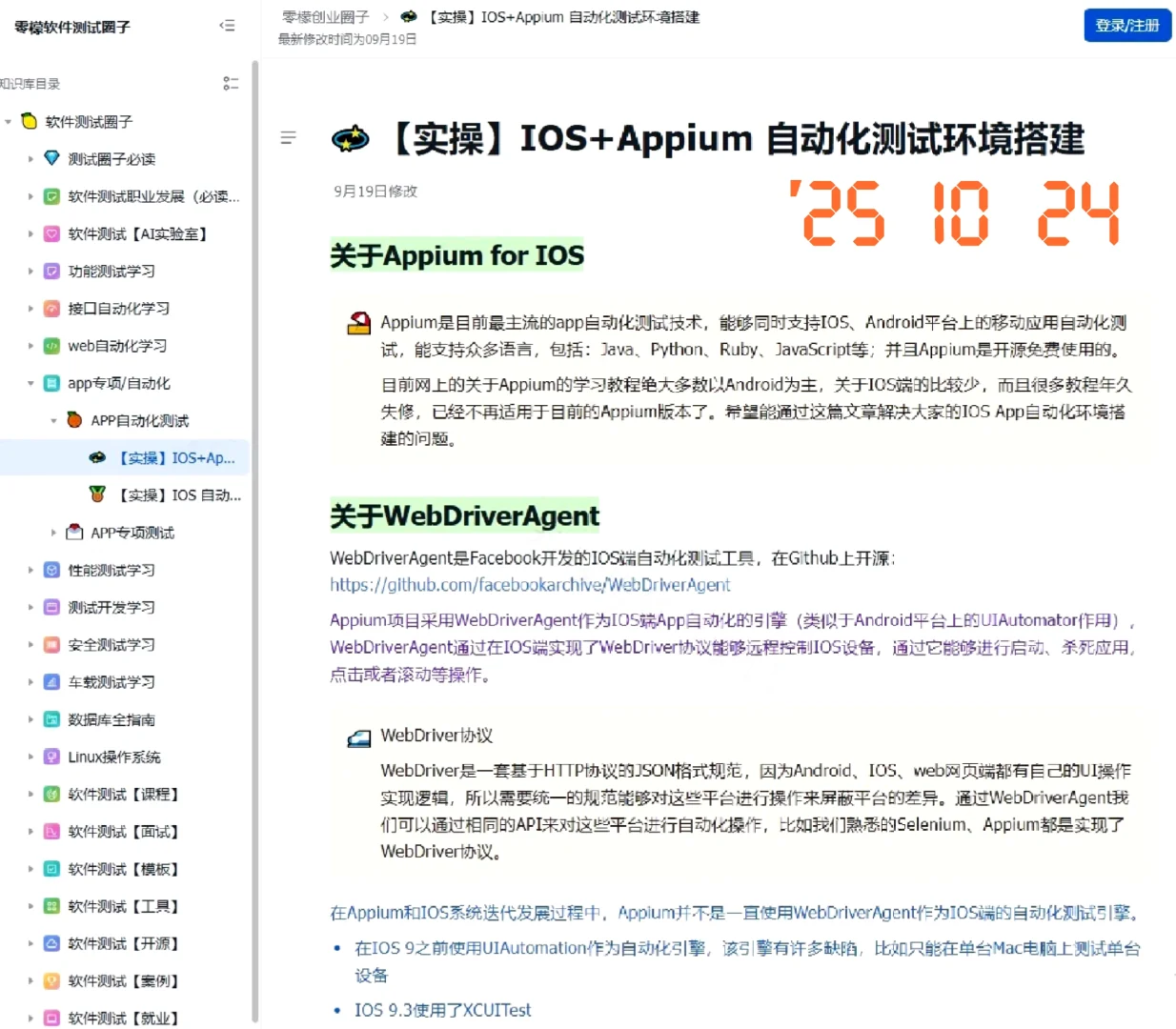The width and height of the screenshot is (1176, 1029).
Task: Open the WebDriverAgent GitHub hyperlink
Action: (530, 585)
